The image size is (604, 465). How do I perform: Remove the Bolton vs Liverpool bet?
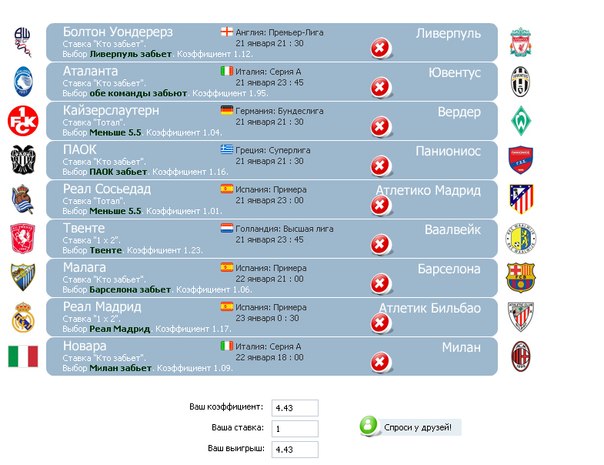coord(380,49)
